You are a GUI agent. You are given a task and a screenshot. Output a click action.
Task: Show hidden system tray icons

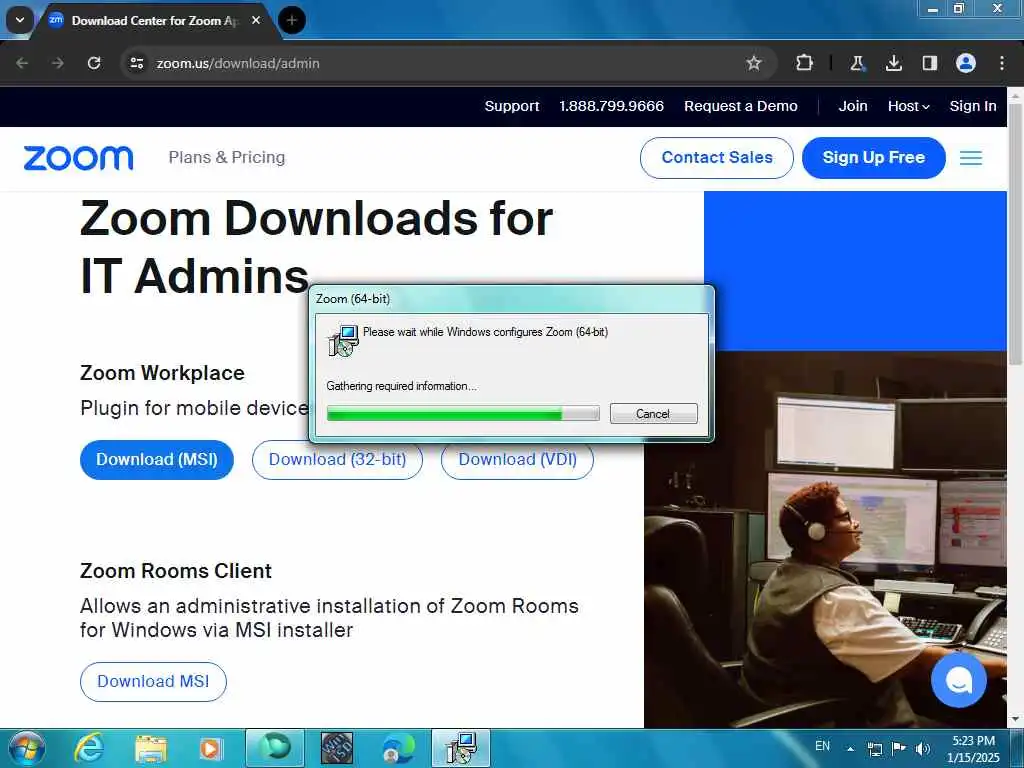(x=850, y=749)
